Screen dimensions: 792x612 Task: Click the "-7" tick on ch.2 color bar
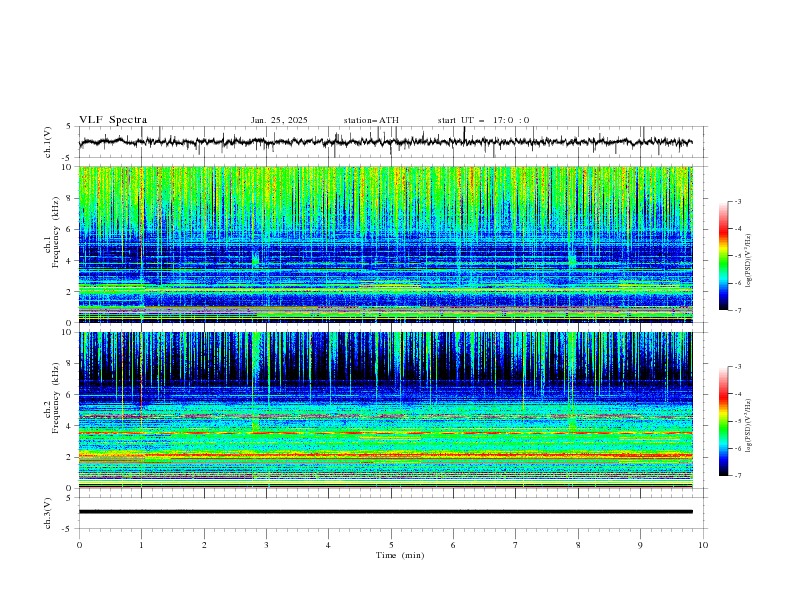[x=737, y=476]
